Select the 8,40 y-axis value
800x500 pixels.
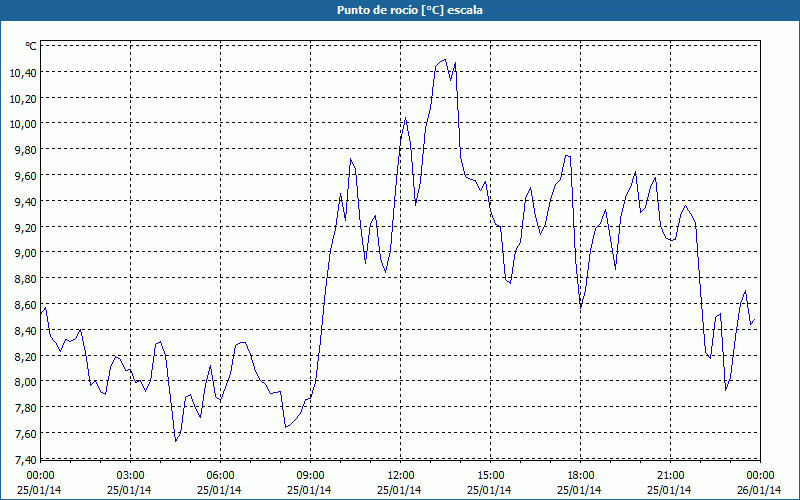pyautogui.click(x=26, y=331)
